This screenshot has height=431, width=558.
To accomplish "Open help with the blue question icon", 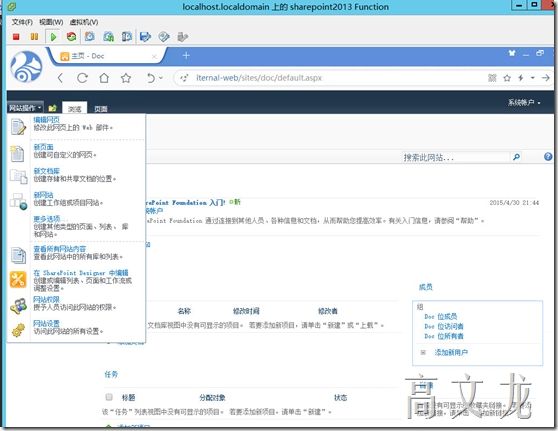I will coord(548,157).
